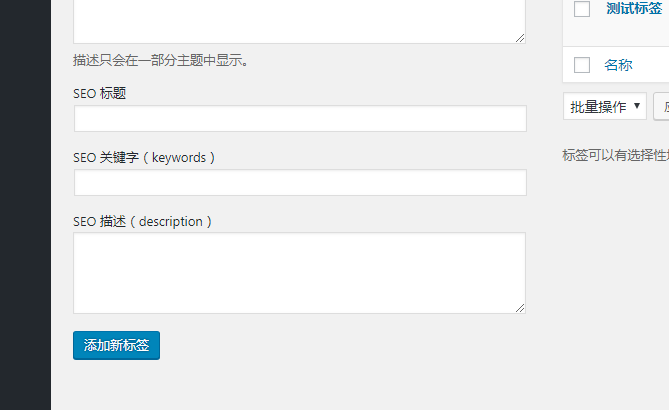Toggle the select-all checkbox beside 名称
Image resolution: width=669 pixels, height=410 pixels.
[582, 65]
